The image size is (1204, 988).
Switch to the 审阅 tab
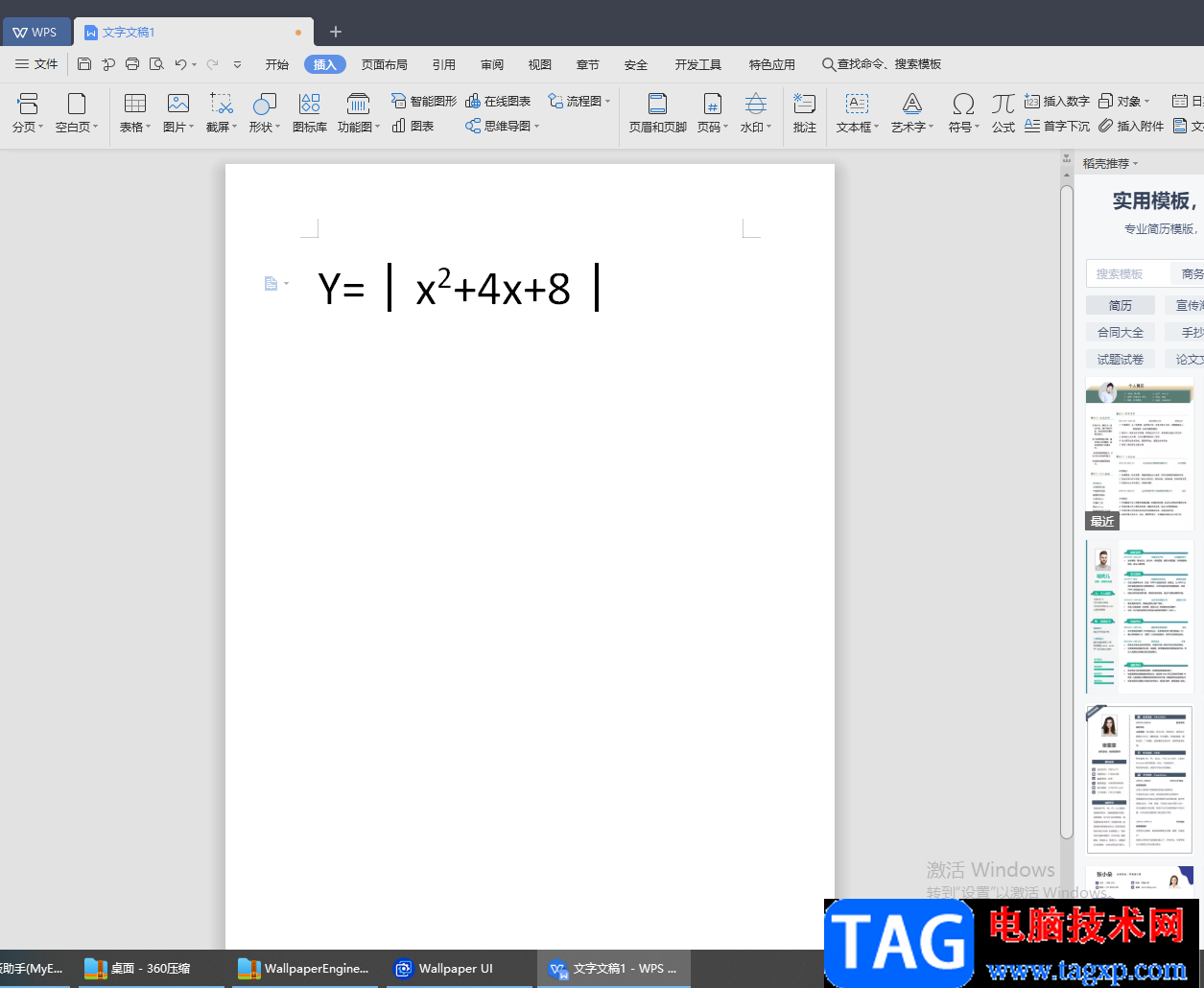tap(492, 64)
